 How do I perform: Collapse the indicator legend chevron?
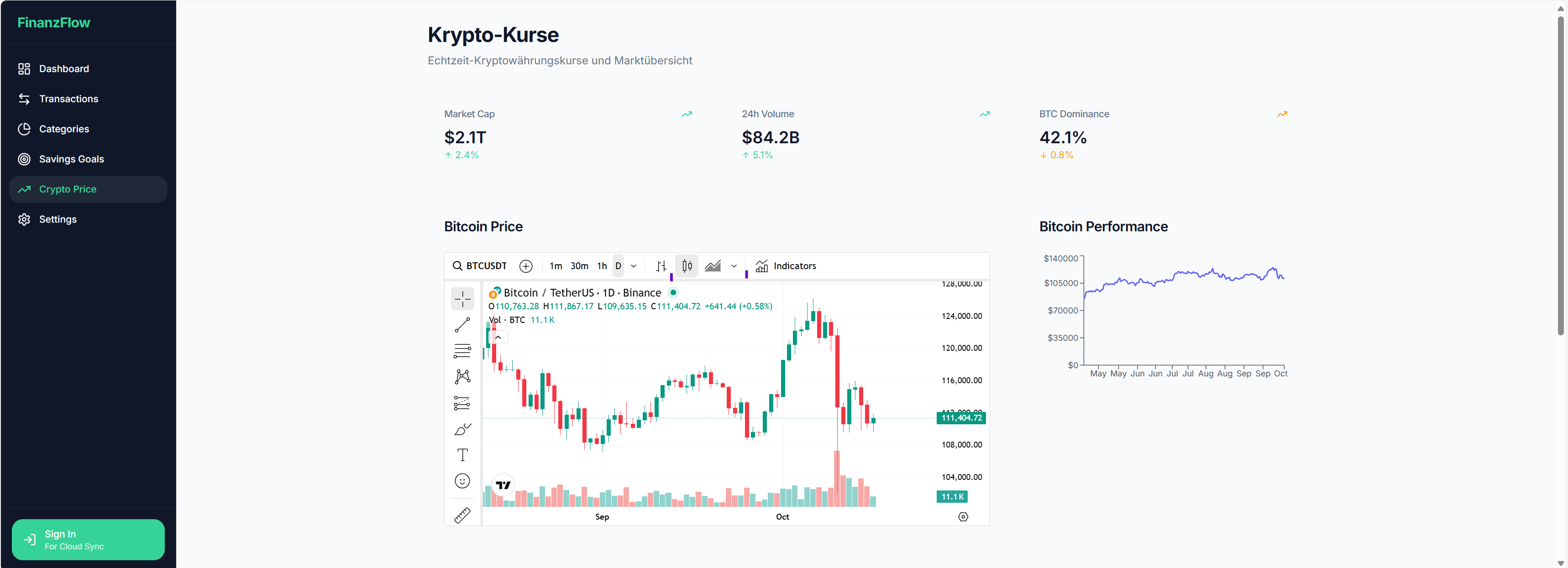(x=498, y=338)
